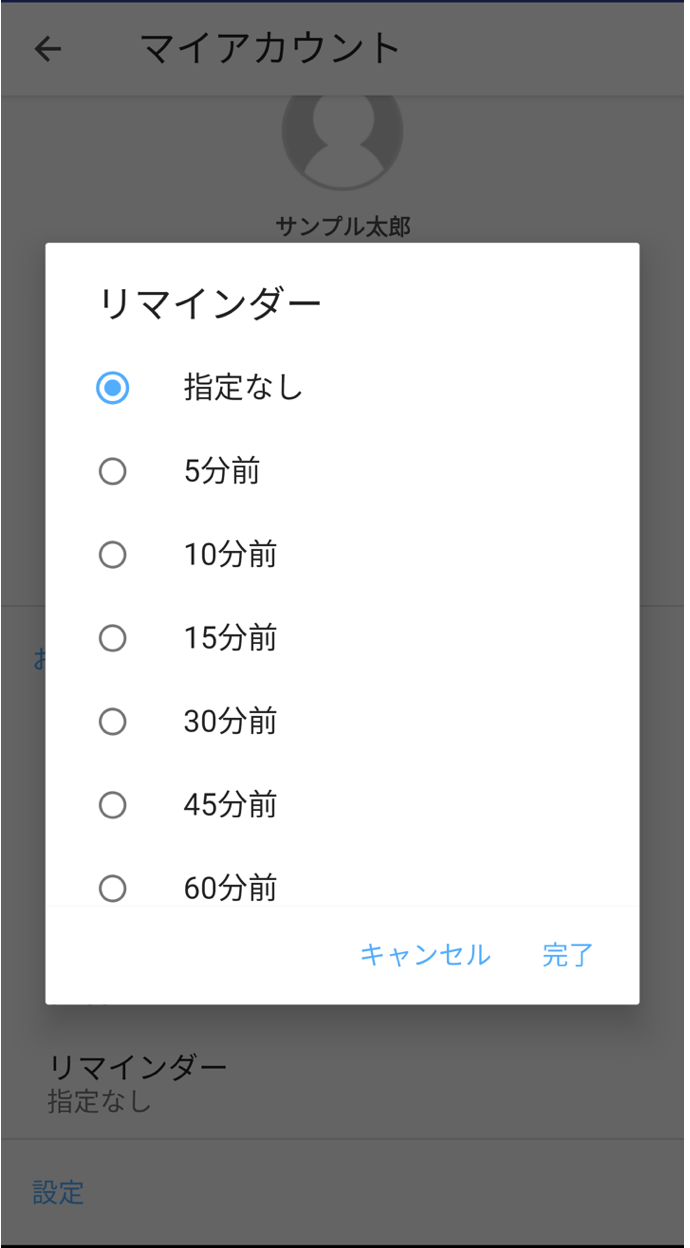Choose the 5分前 reminder option
This screenshot has height=1248, width=690.
(112, 472)
